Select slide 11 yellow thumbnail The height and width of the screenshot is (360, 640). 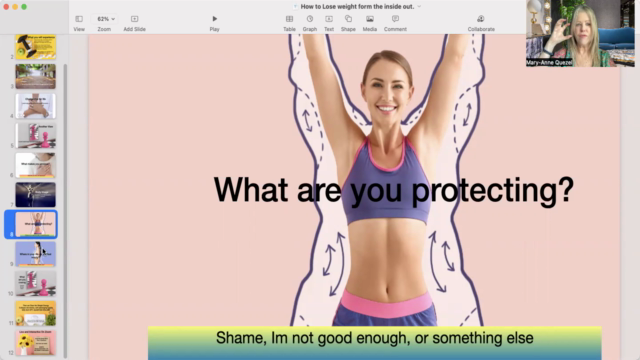[36, 313]
